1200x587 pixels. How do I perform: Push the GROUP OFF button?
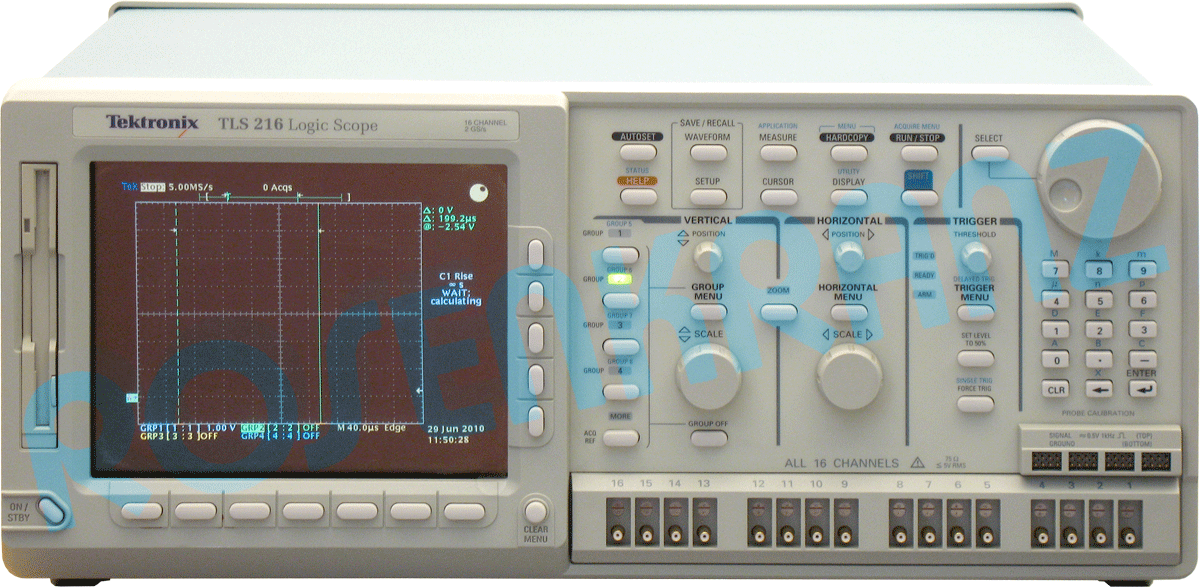(x=708, y=437)
